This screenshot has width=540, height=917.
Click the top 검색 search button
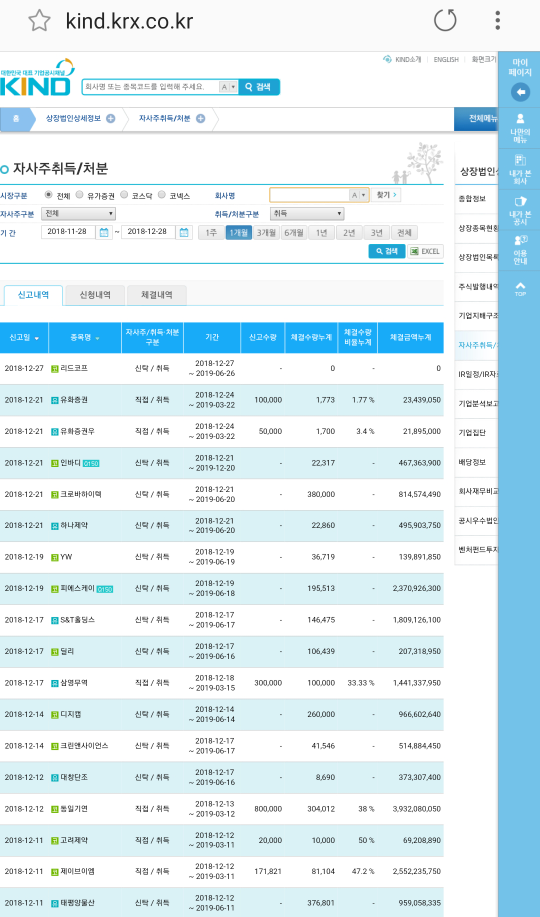coord(259,87)
